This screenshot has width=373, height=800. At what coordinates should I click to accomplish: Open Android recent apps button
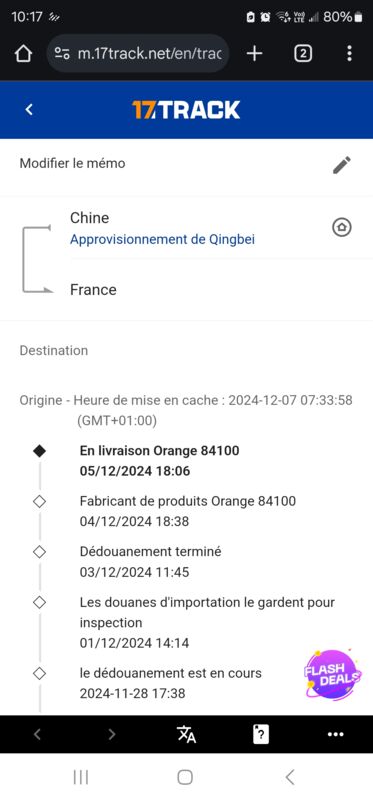coord(81,777)
